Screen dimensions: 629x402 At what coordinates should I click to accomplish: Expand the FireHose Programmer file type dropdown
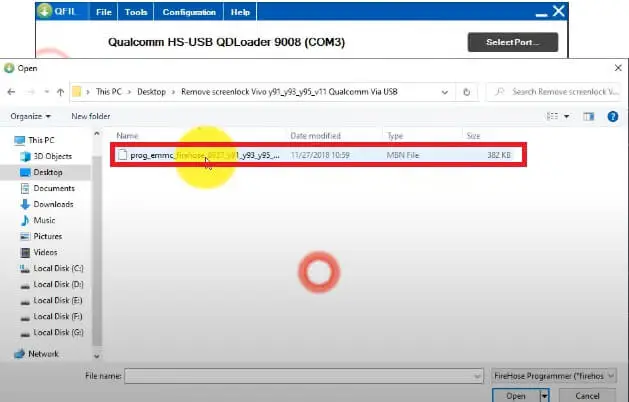555,376
